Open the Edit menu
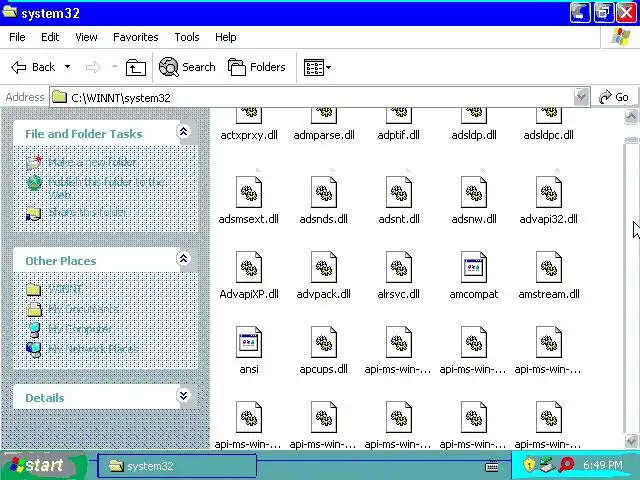 [50, 37]
